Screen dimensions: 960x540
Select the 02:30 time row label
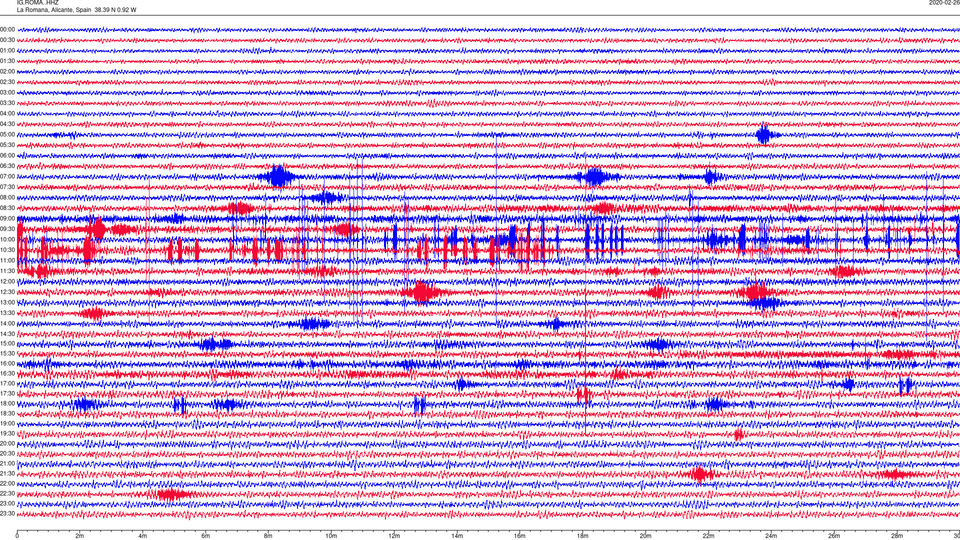point(7,82)
